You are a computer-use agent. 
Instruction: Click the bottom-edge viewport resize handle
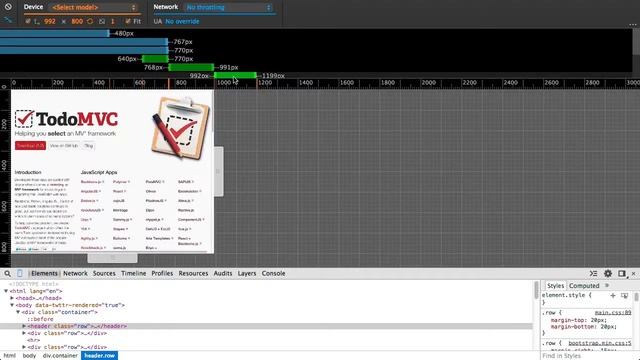[113, 258]
